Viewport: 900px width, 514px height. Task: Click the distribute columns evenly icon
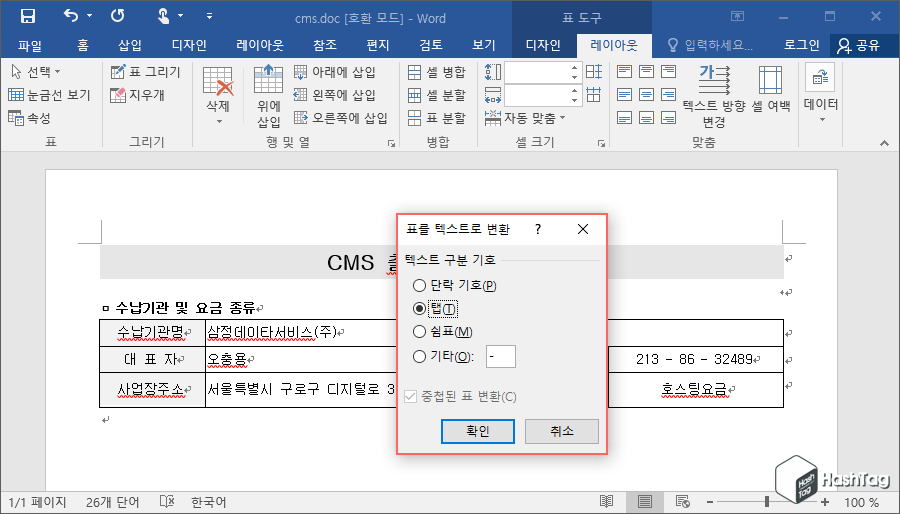(x=594, y=95)
